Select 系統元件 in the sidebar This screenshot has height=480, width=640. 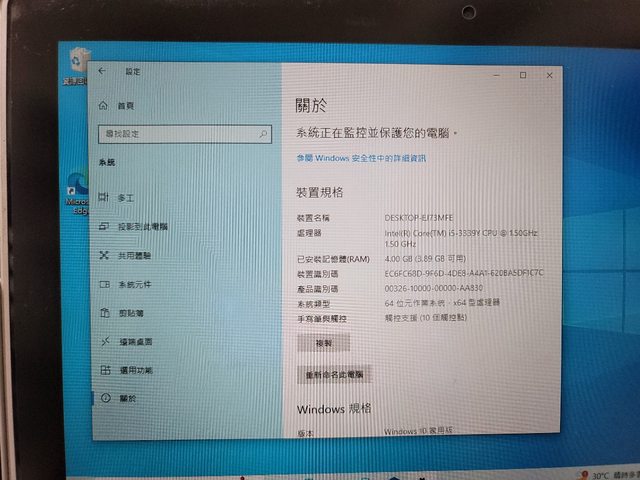pyautogui.click(x=134, y=285)
